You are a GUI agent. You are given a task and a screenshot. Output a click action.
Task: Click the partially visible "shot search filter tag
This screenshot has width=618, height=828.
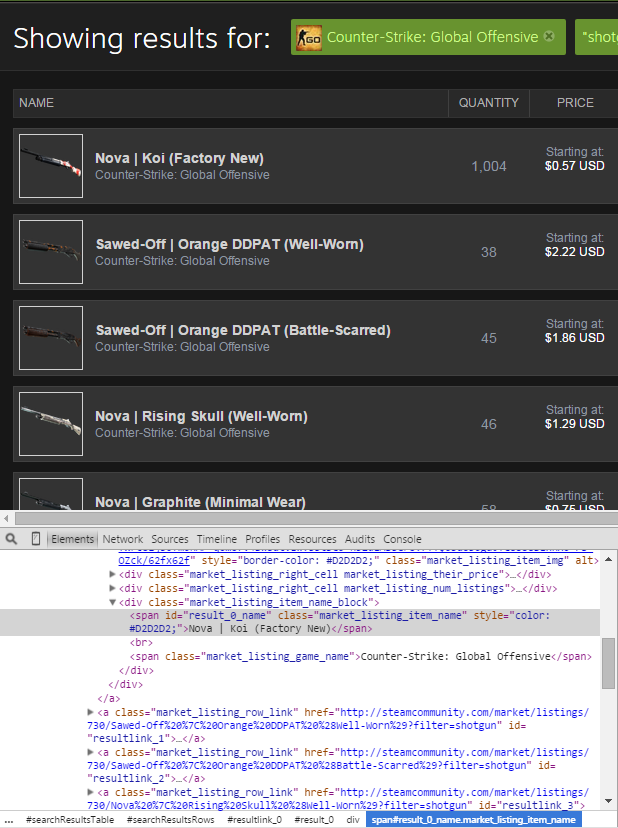coord(597,37)
